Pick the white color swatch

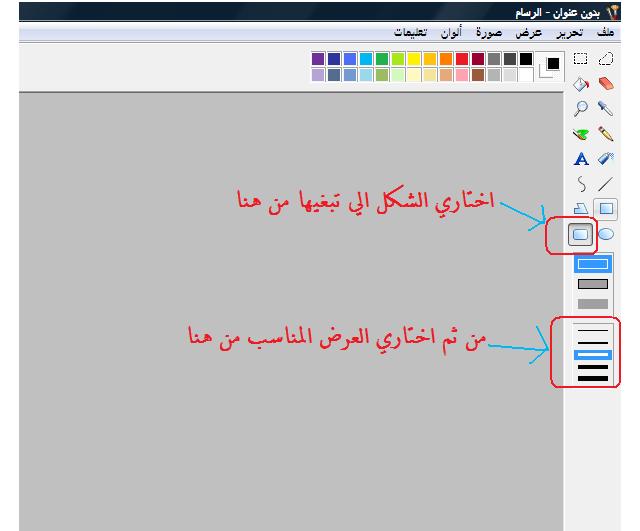pyautogui.click(x=526, y=75)
